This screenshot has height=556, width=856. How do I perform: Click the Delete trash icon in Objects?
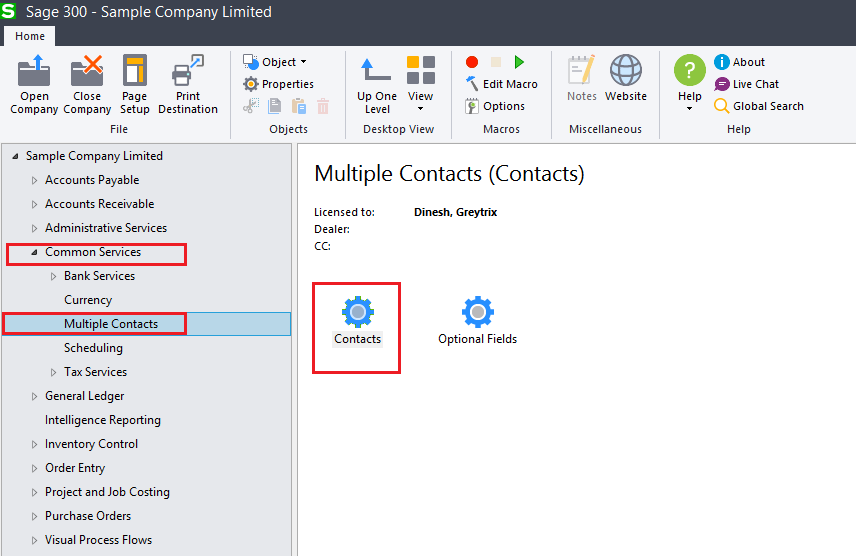tap(323, 106)
